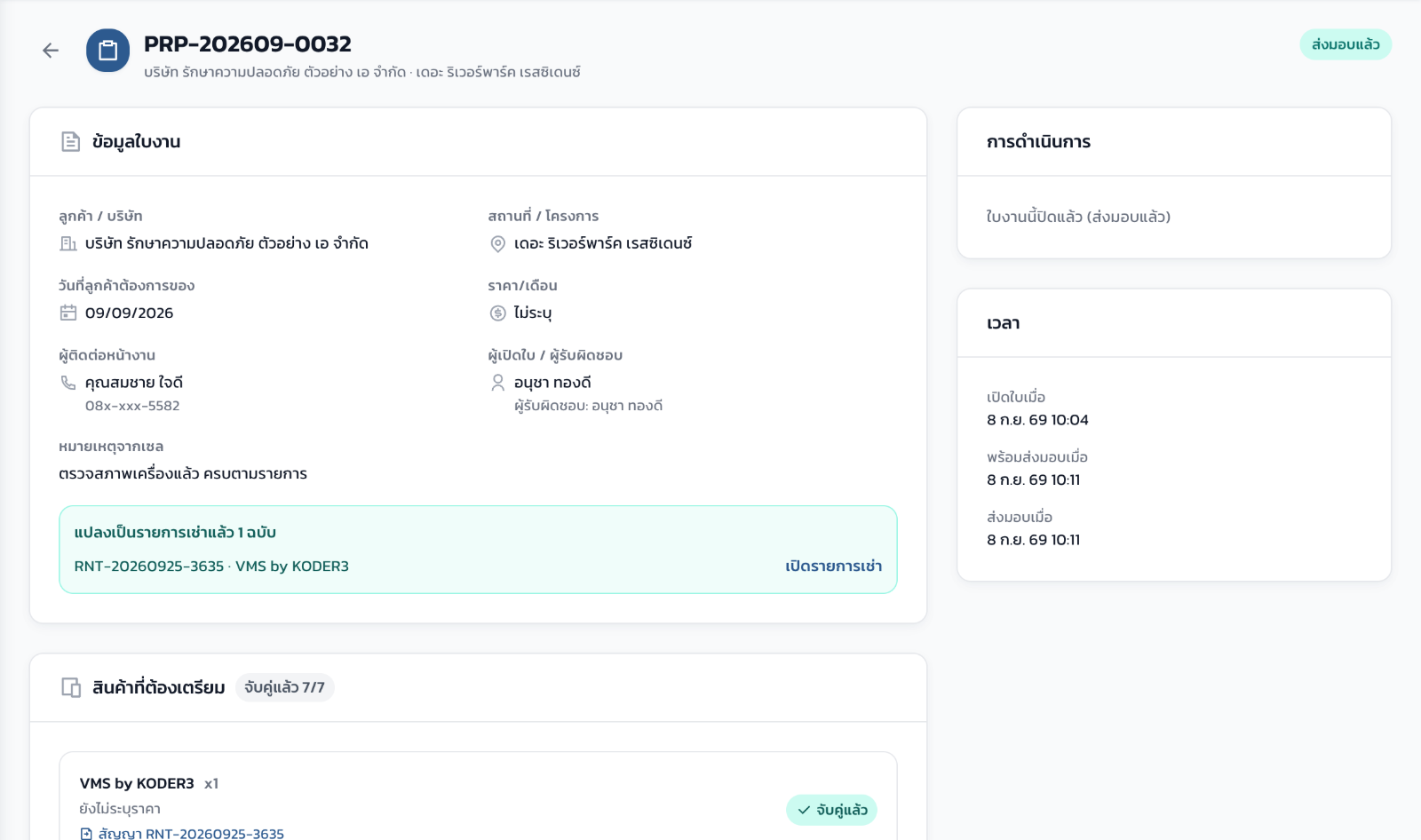
Task: Click the dollar coin icon beside ไม่ระบุ
Action: tap(498, 313)
